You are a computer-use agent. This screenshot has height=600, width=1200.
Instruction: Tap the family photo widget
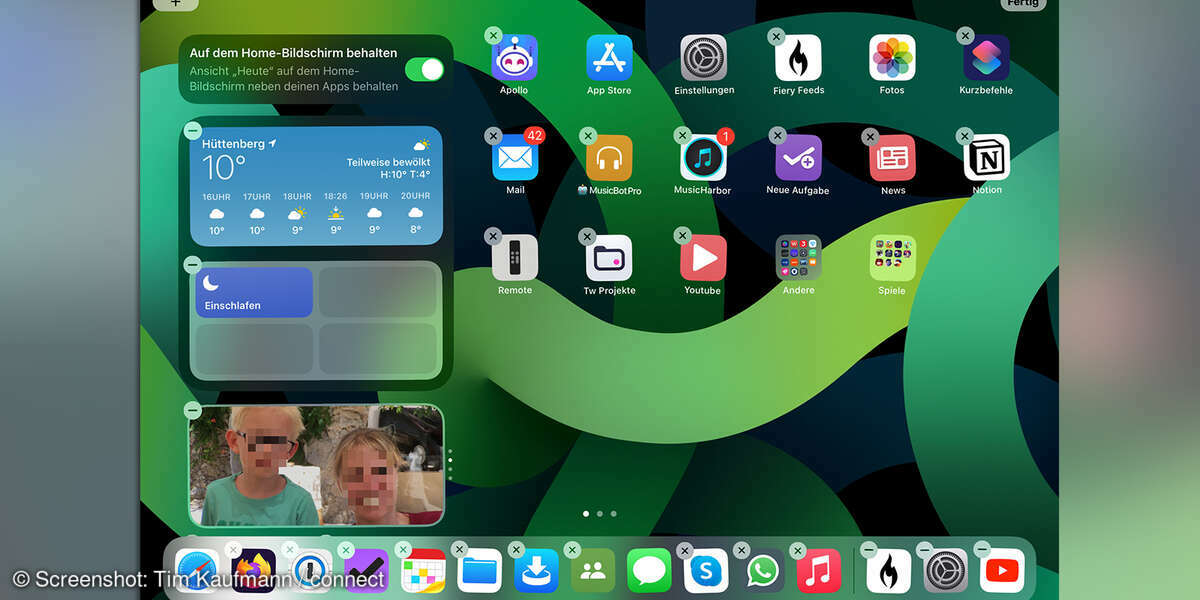tap(316, 465)
